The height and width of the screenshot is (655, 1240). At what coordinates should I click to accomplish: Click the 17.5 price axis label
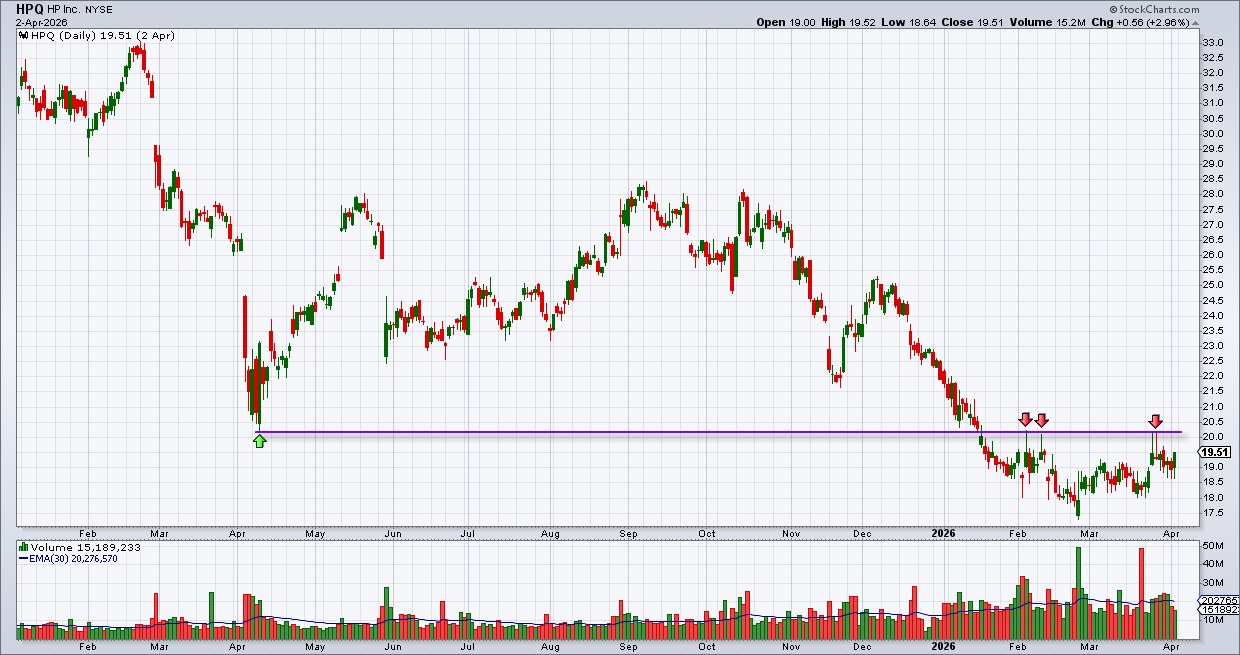pos(1213,513)
